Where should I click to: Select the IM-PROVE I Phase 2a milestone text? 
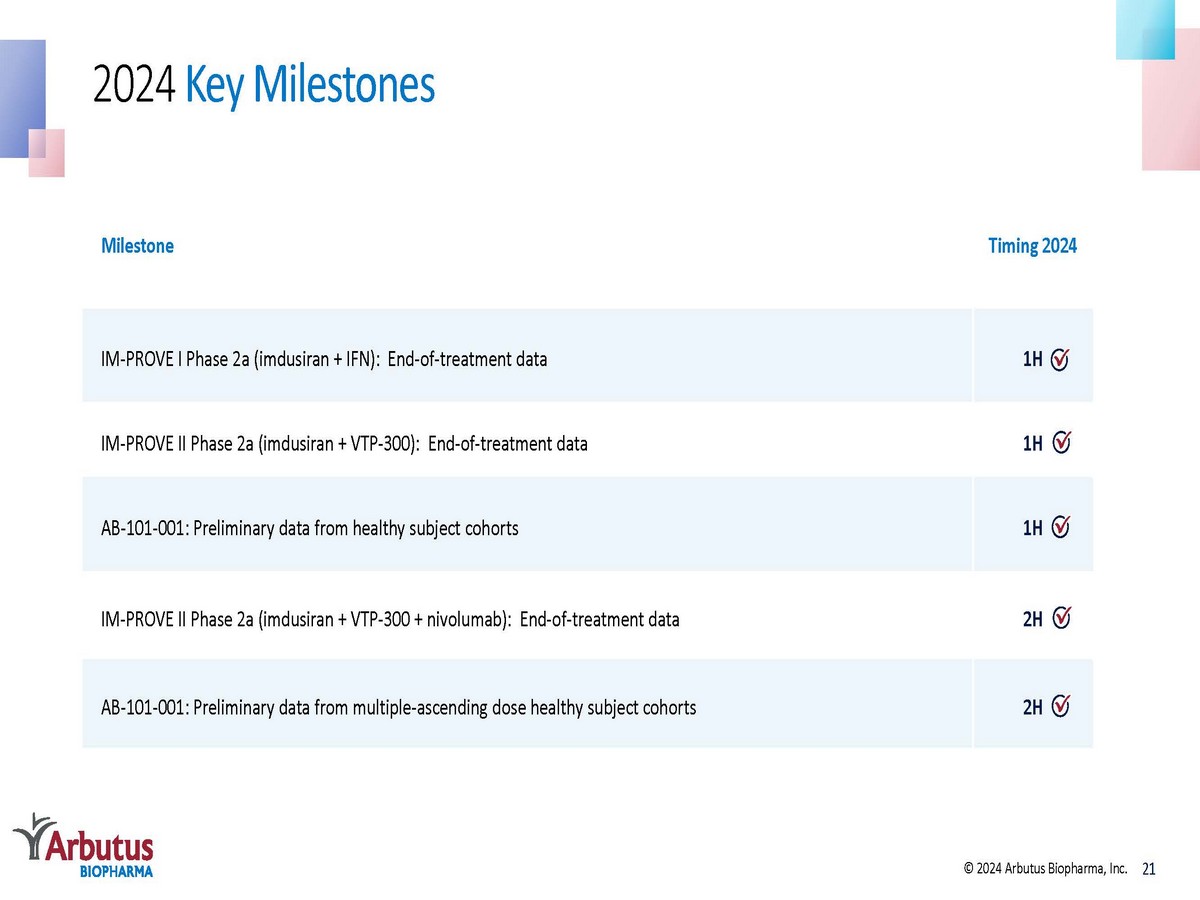324,359
